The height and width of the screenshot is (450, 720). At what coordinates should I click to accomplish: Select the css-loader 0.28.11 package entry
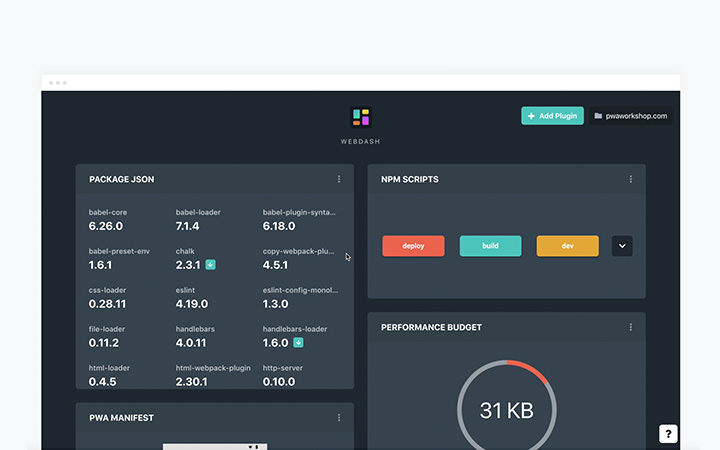pos(109,298)
